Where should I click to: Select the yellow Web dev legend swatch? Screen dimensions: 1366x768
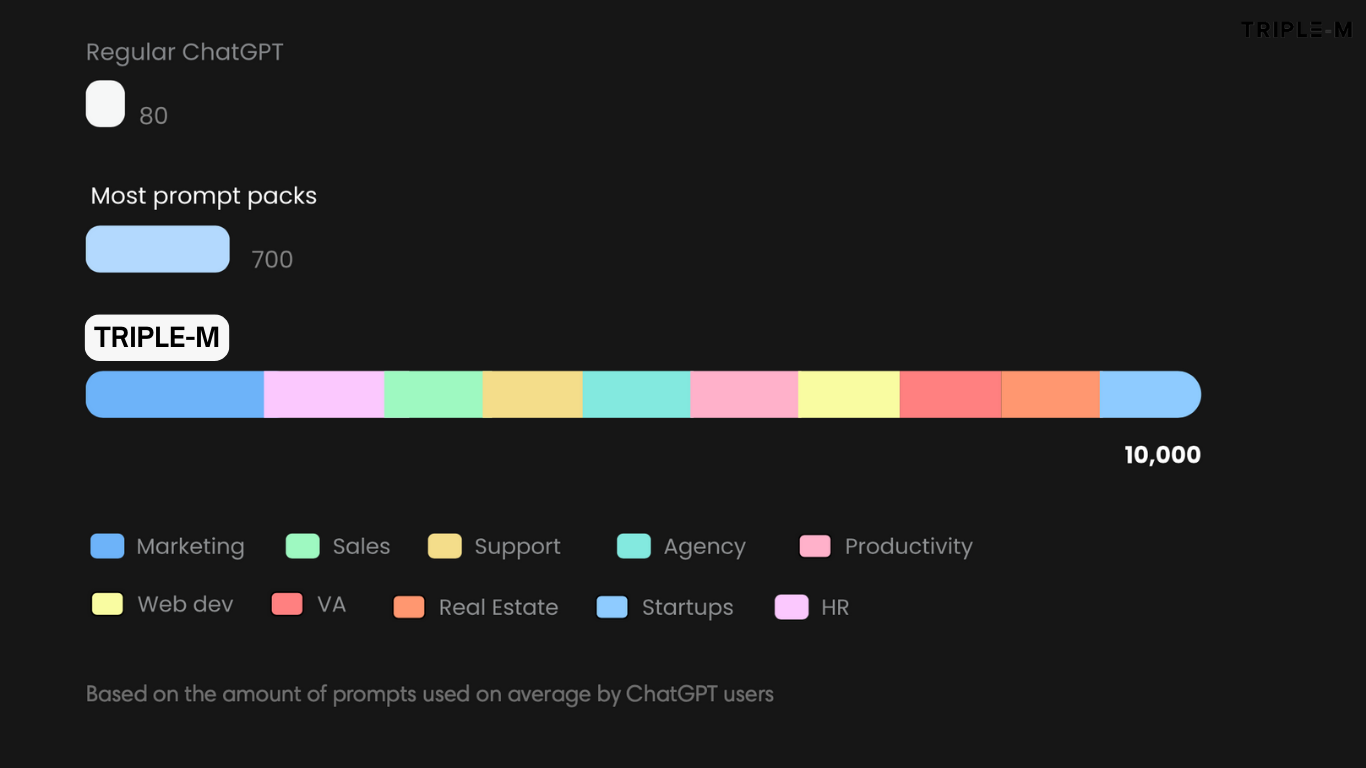coord(107,604)
